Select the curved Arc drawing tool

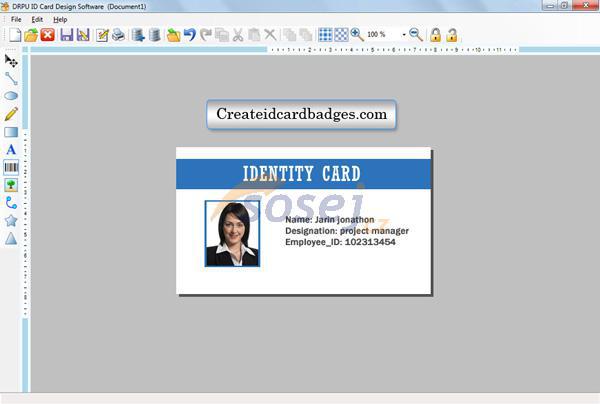(x=11, y=203)
